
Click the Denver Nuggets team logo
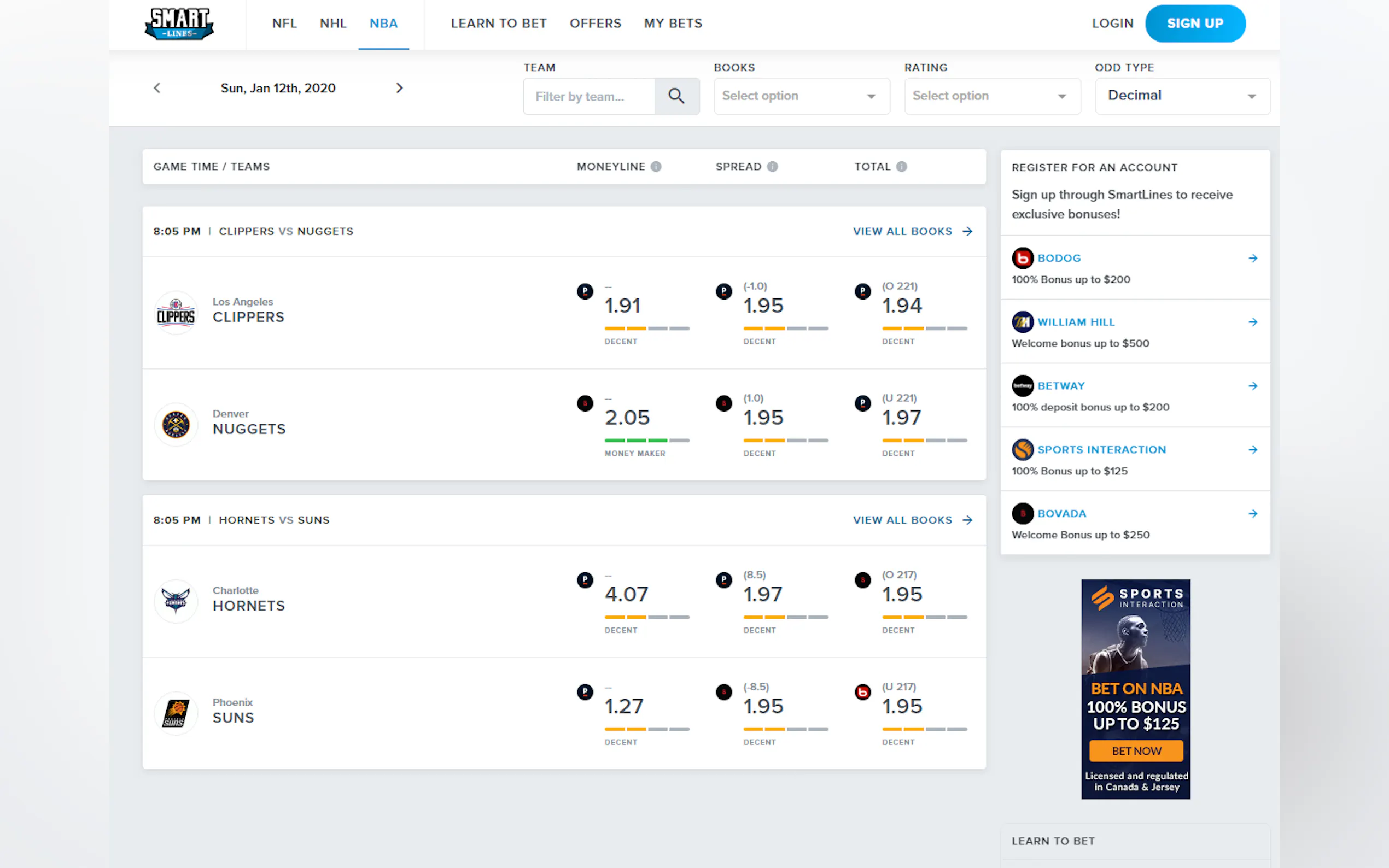pos(176,425)
